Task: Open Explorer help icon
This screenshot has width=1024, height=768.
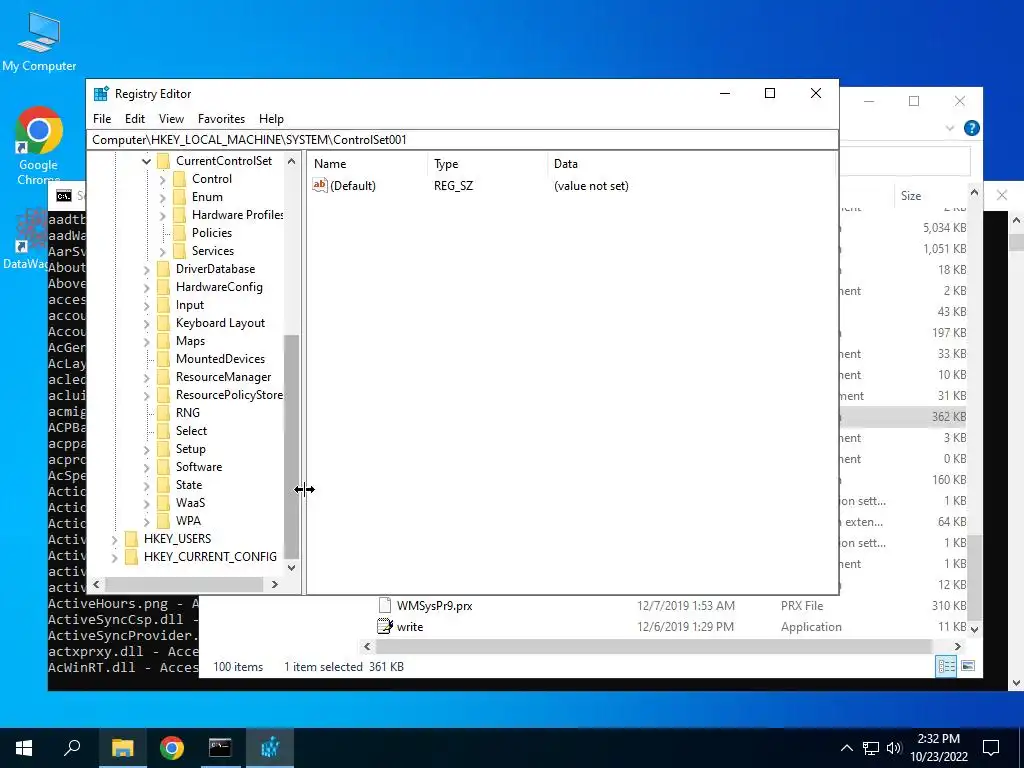Action: pos(972,128)
